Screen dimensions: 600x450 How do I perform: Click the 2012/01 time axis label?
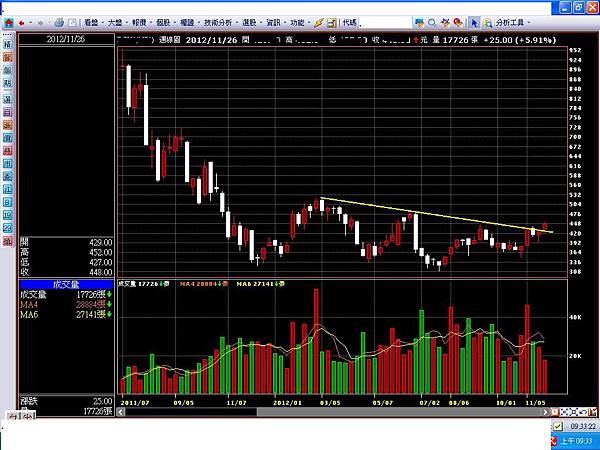click(287, 403)
